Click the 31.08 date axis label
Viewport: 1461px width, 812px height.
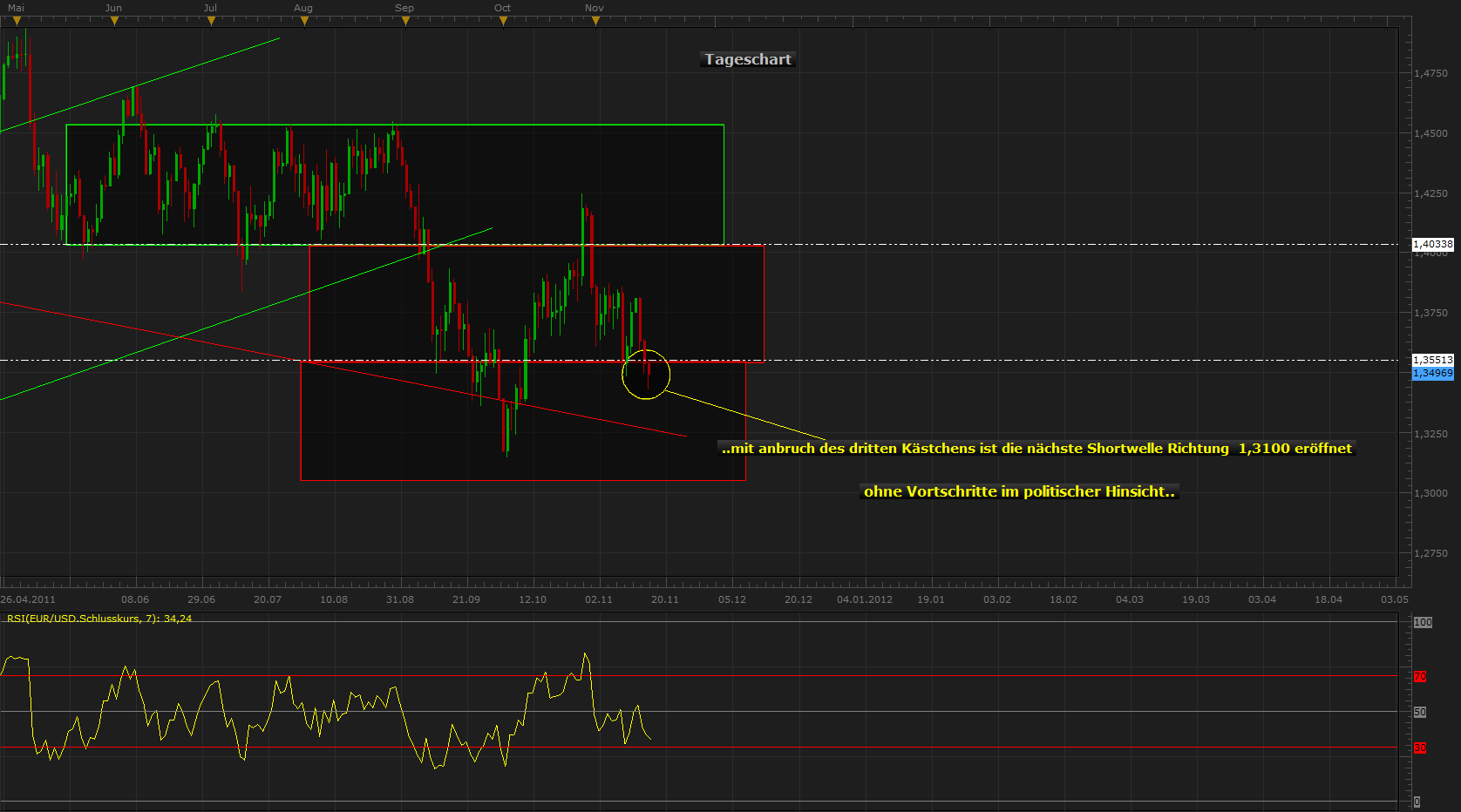tap(400, 599)
